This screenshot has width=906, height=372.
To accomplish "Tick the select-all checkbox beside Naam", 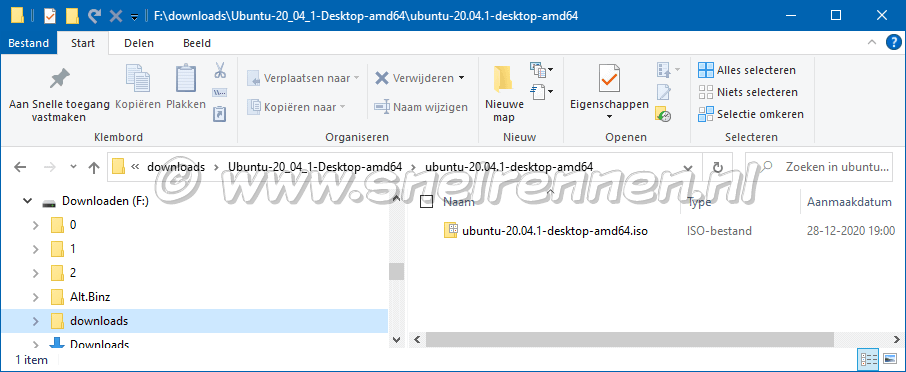I will [426, 202].
